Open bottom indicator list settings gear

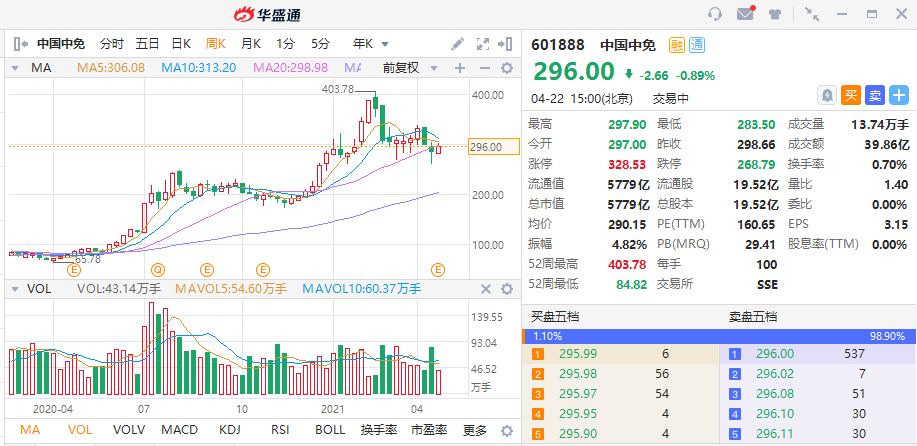(507, 431)
